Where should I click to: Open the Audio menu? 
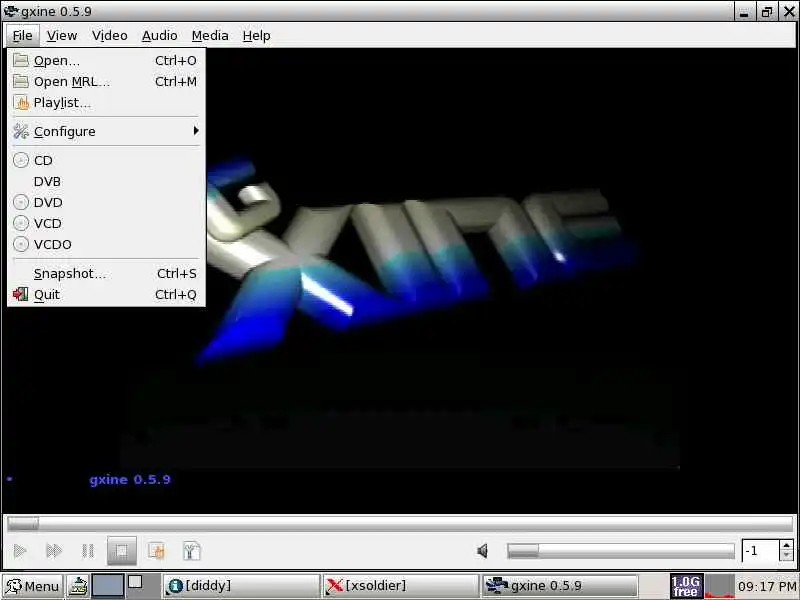[159, 36]
